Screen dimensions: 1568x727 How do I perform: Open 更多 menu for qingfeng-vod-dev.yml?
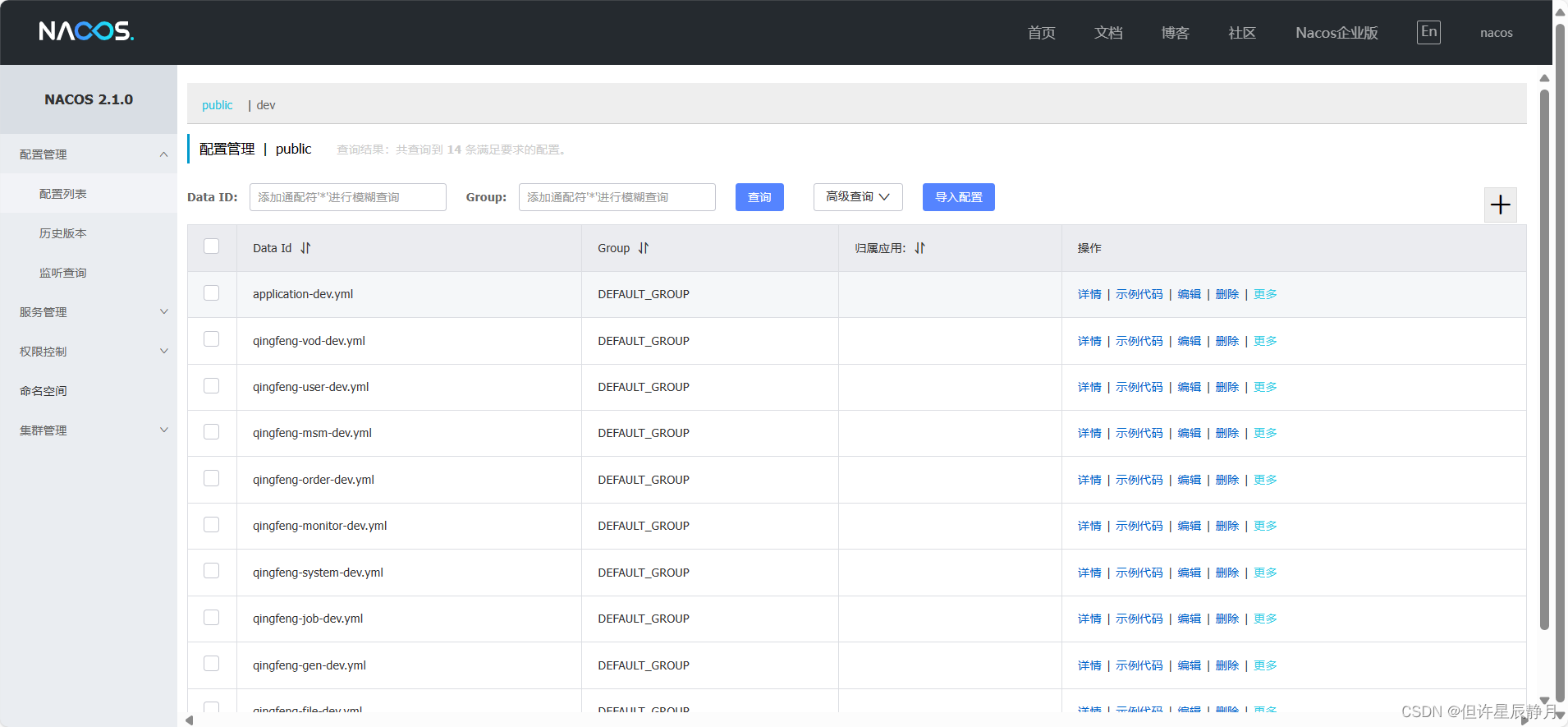(x=1265, y=341)
